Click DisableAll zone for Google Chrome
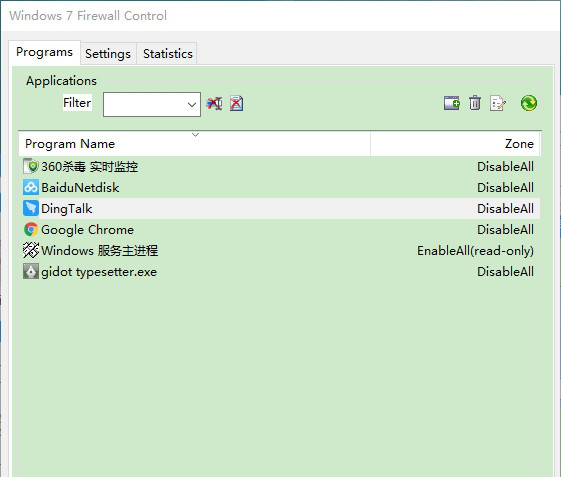Image resolution: width=561 pixels, height=496 pixels. pos(505,230)
